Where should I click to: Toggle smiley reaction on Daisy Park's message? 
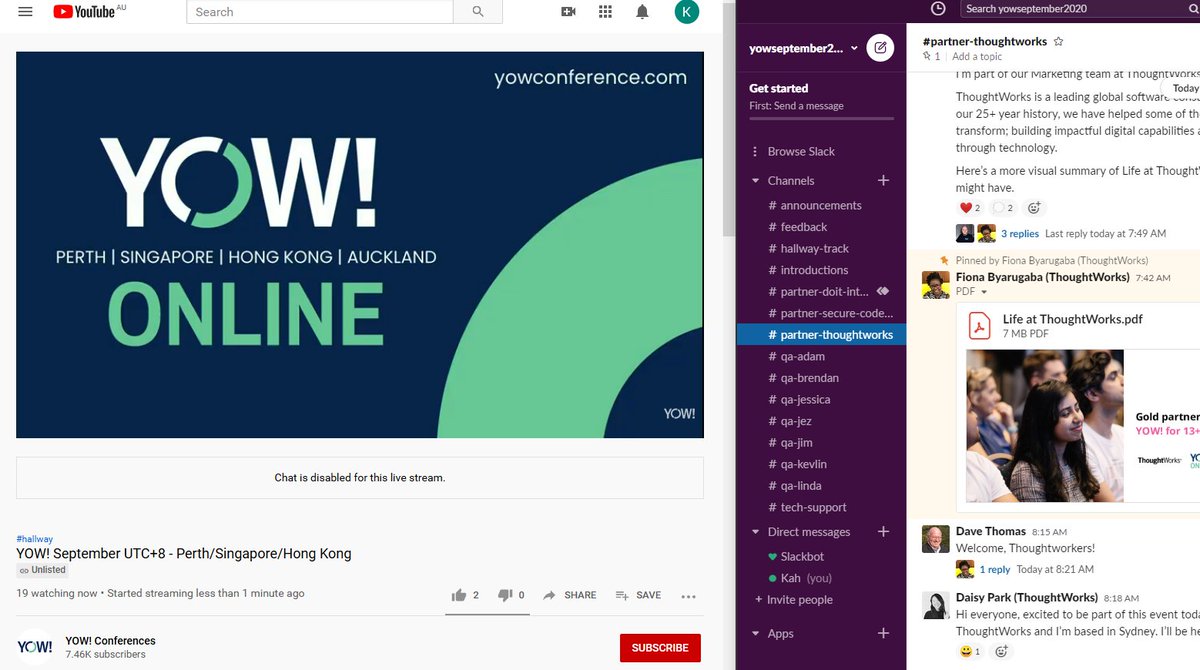[x=971, y=652]
